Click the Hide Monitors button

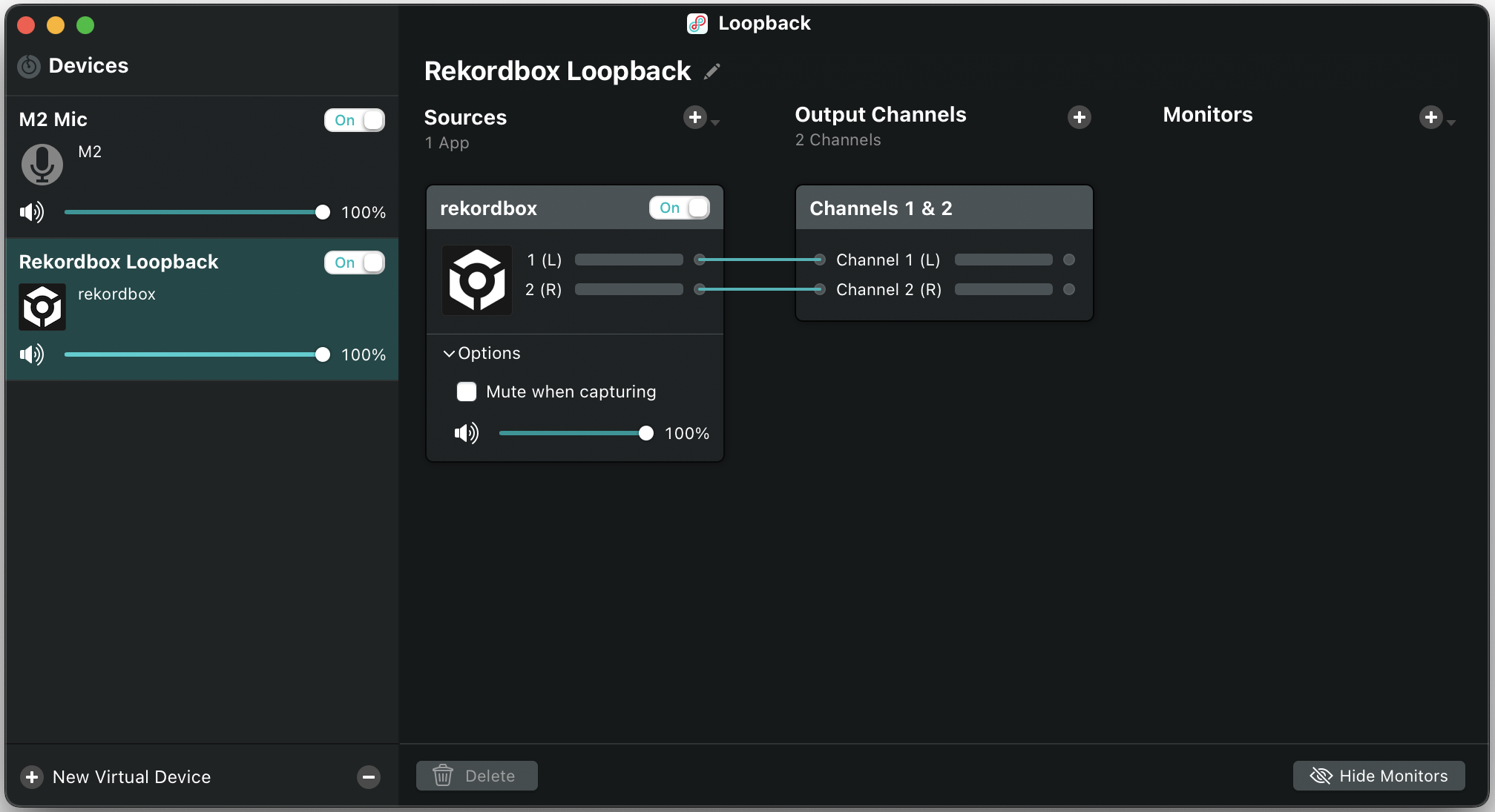pos(1379,776)
